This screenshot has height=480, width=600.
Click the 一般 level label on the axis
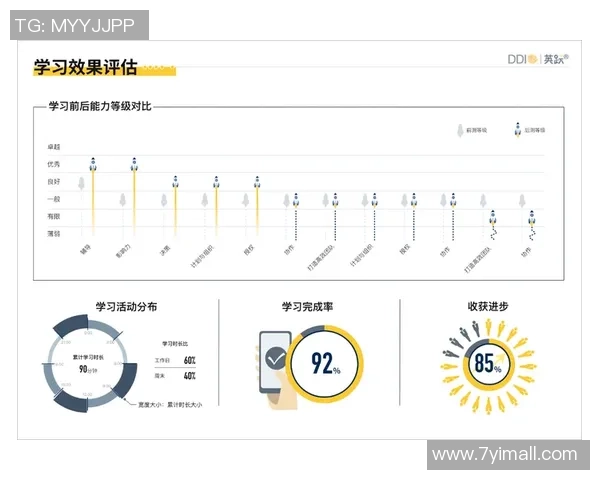pos(54,199)
